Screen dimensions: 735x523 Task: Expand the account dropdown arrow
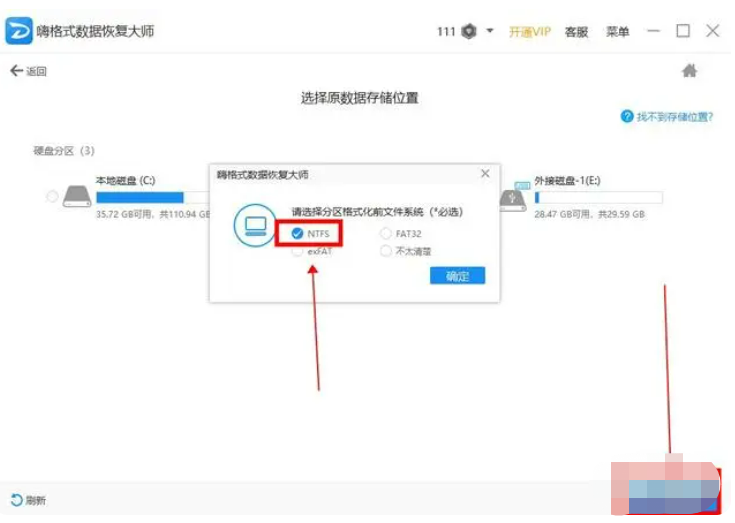(490, 31)
